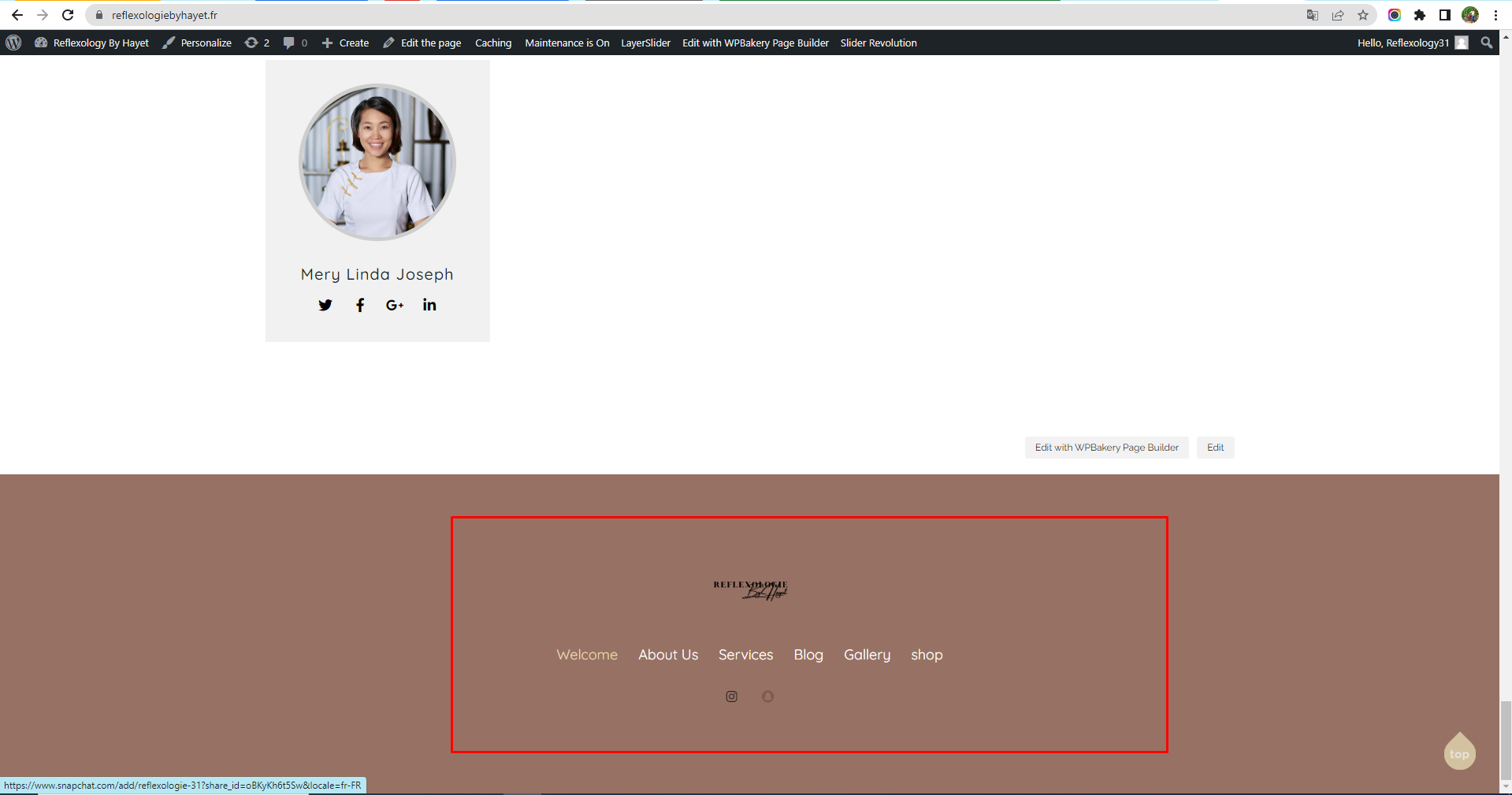Click Mery Linda Joseph's portrait photo

click(377, 162)
